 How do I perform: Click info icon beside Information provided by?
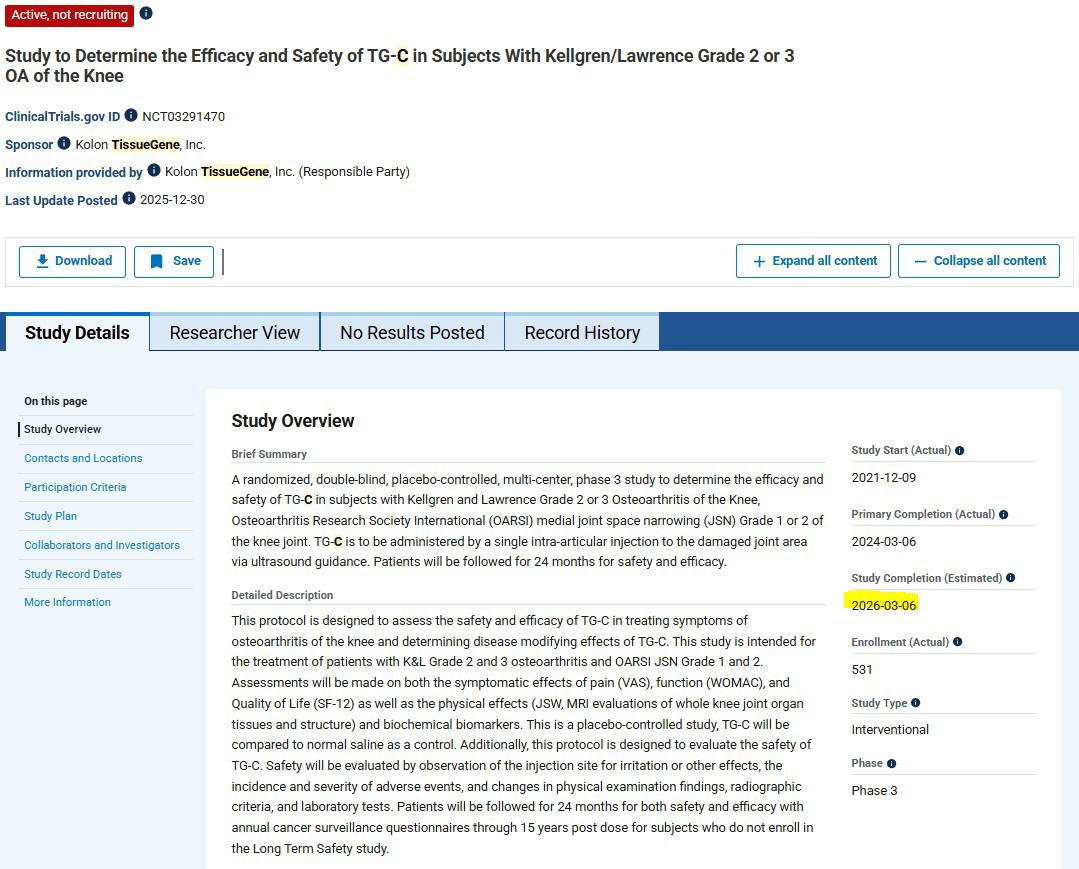(x=154, y=171)
